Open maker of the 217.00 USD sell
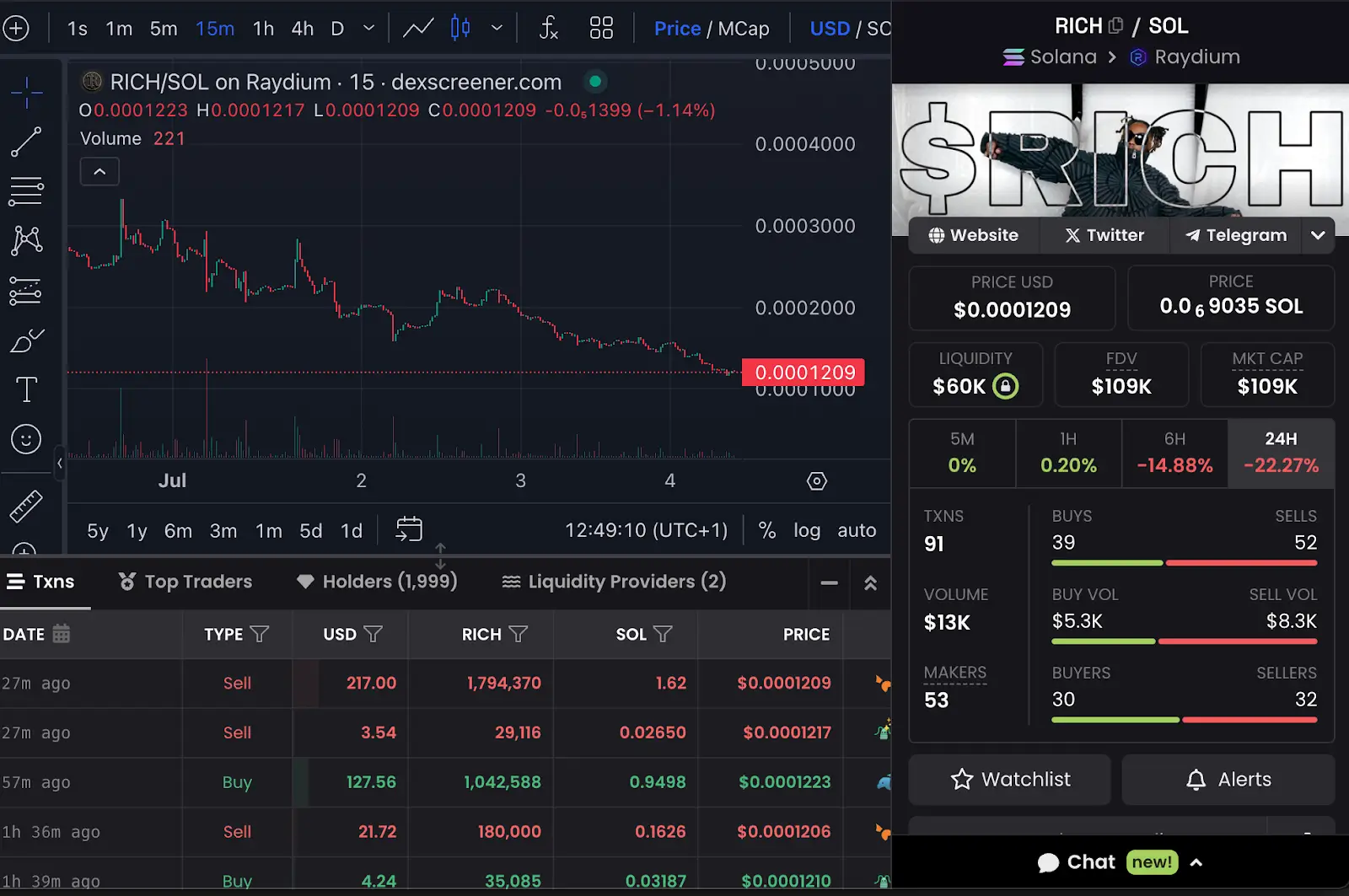1349x896 pixels. pyautogui.click(x=883, y=683)
